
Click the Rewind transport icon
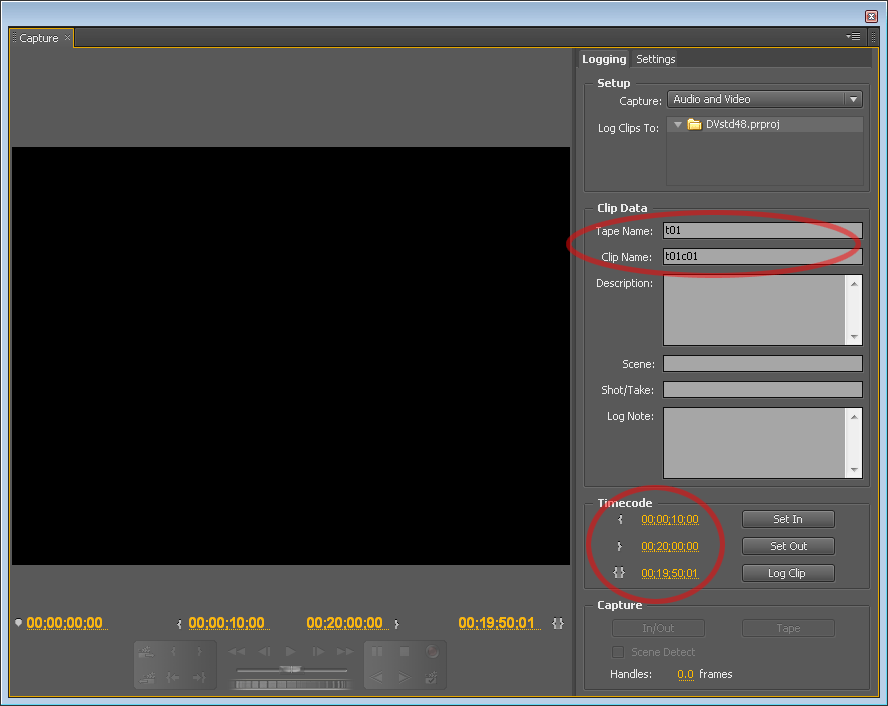pyautogui.click(x=238, y=651)
